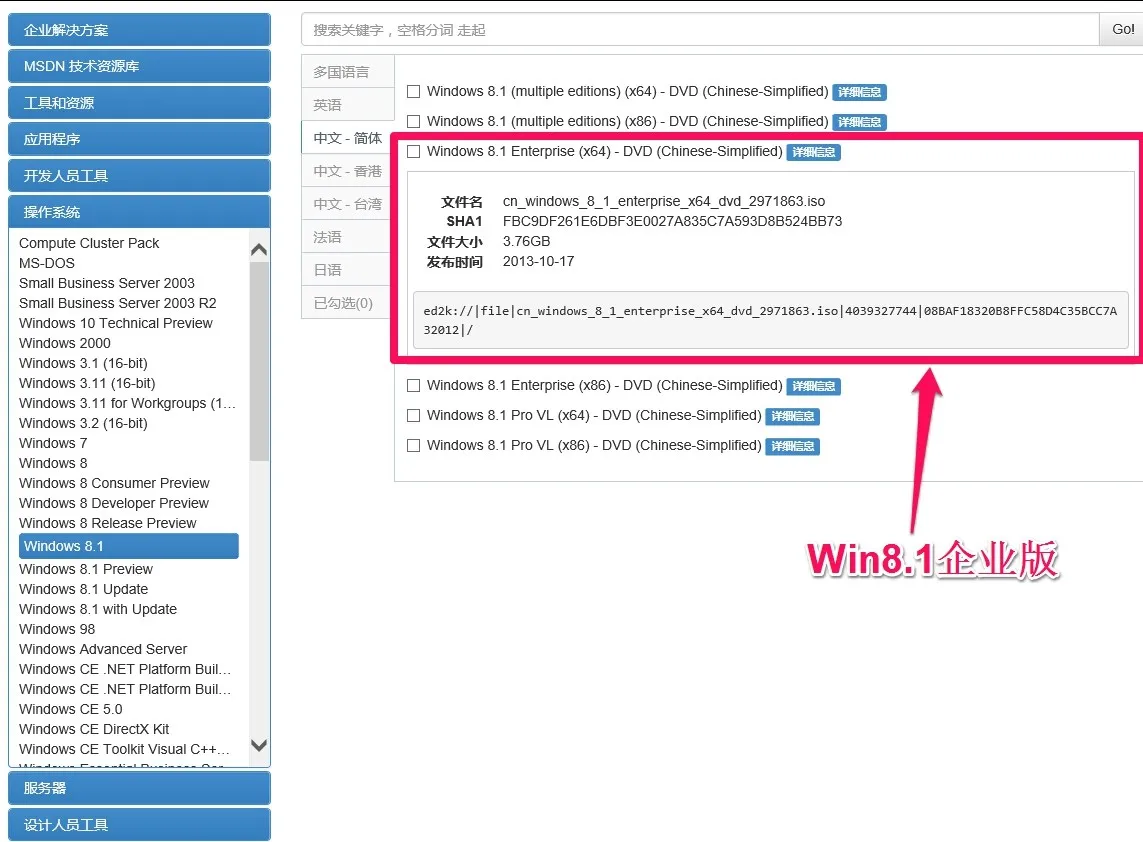
Task: Tick the Windows 8.1 Pro VL (x86) checkbox
Action: (x=413, y=445)
